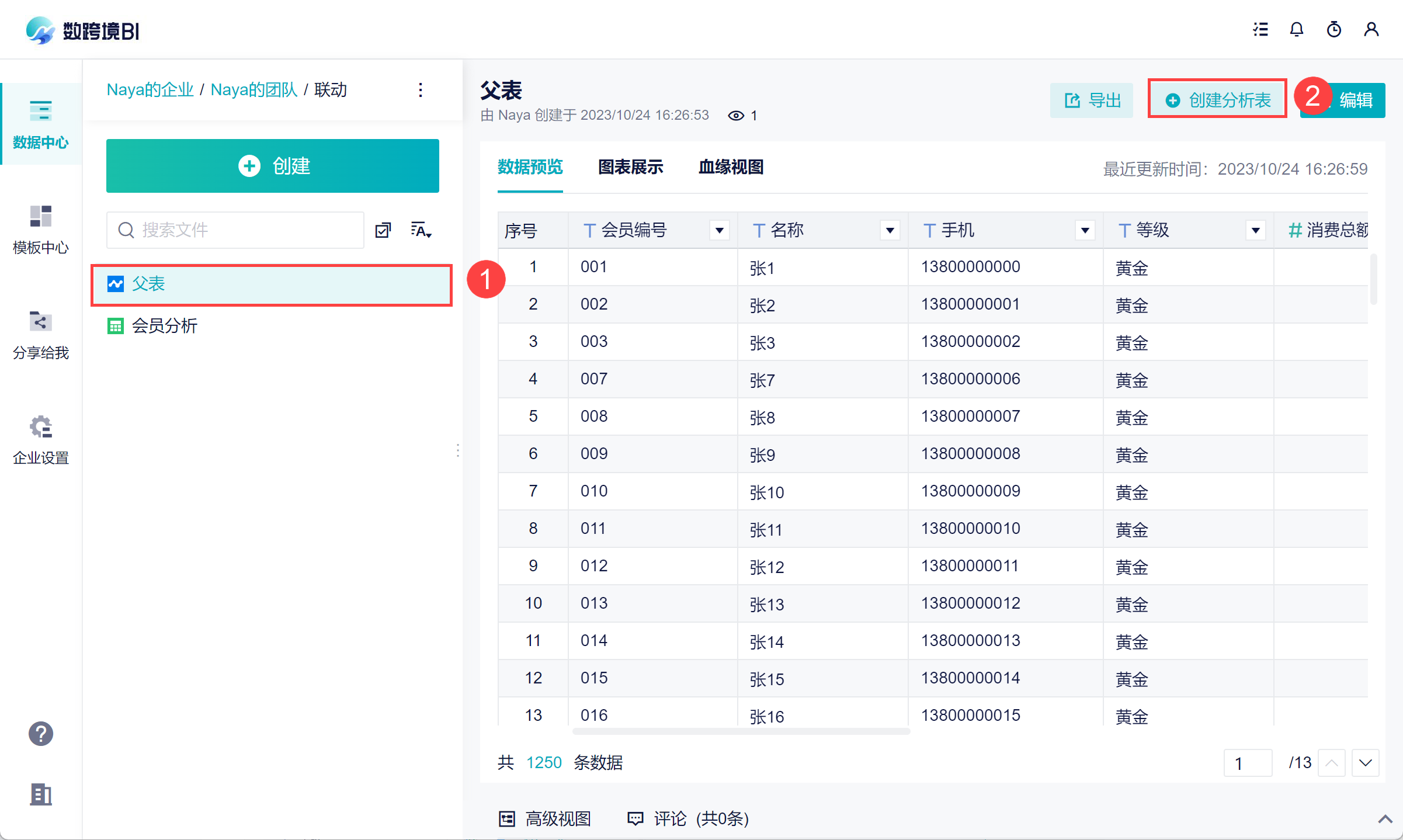Click the eye view count icon
The image size is (1403, 840).
pos(735,116)
